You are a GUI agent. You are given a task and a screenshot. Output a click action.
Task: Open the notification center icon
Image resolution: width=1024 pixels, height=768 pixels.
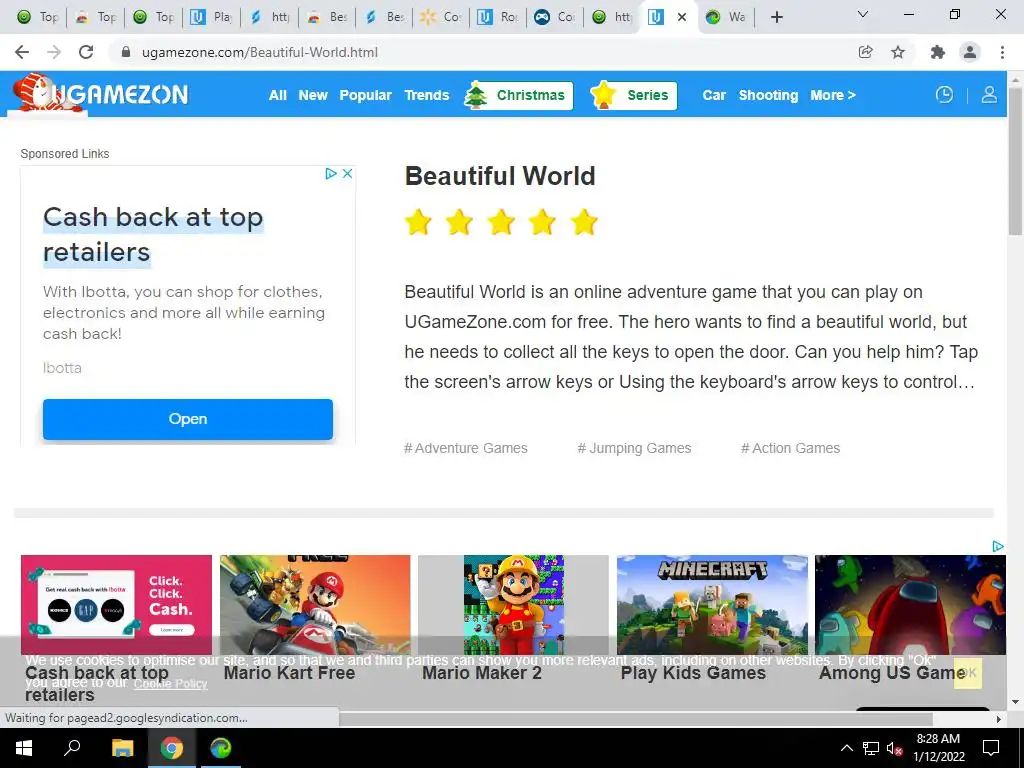pos(991,748)
